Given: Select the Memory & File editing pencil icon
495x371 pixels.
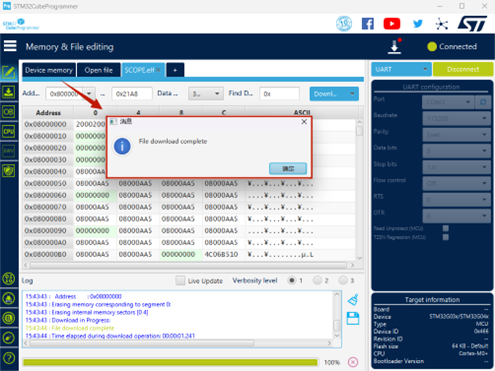Looking at the screenshot, I should coord(9,72).
